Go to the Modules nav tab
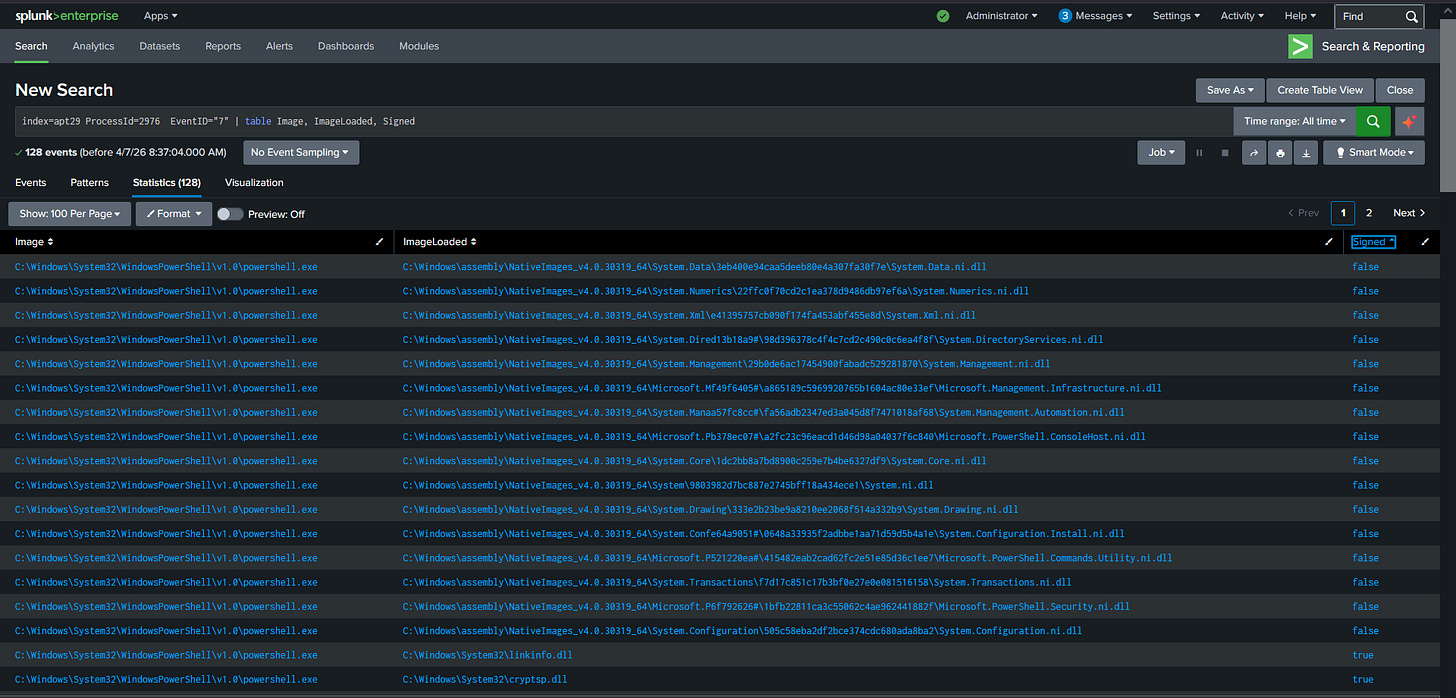 [419, 46]
